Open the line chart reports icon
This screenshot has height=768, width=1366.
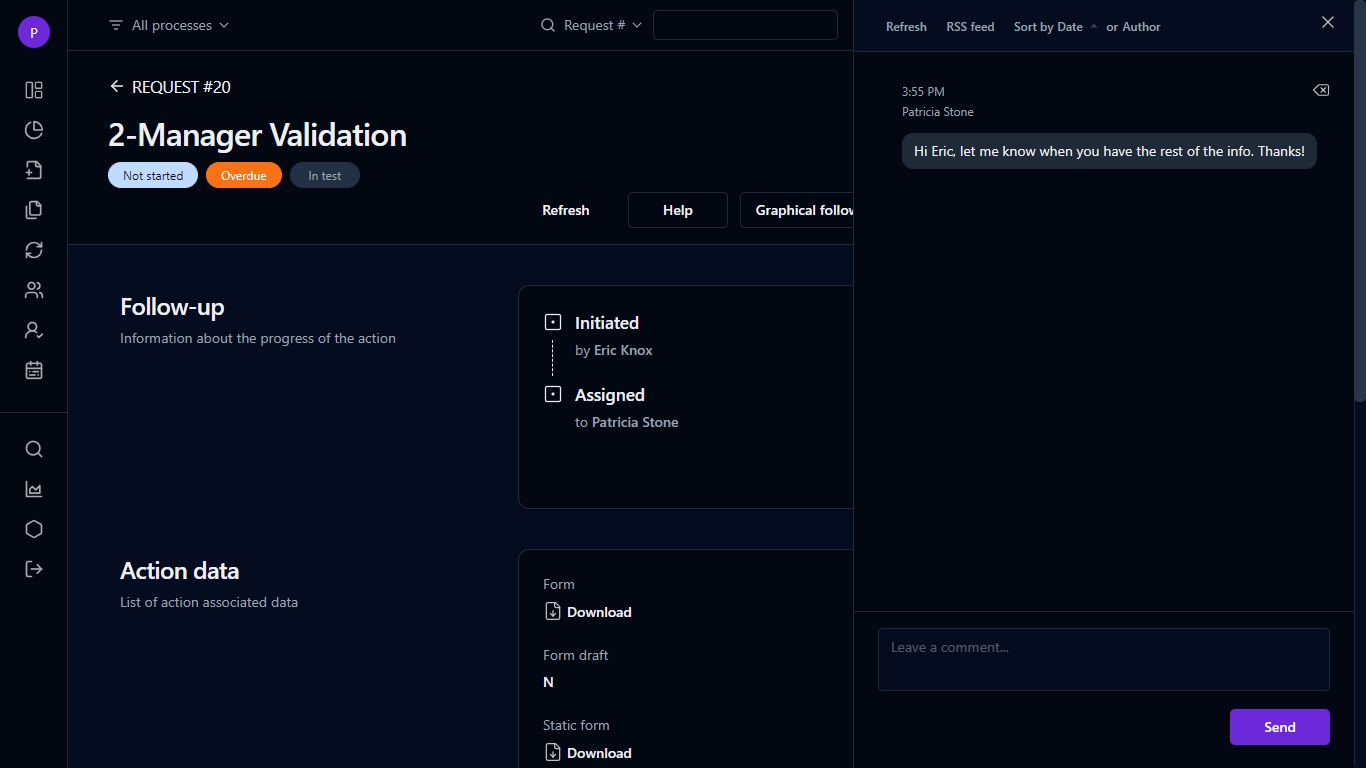pyautogui.click(x=34, y=489)
